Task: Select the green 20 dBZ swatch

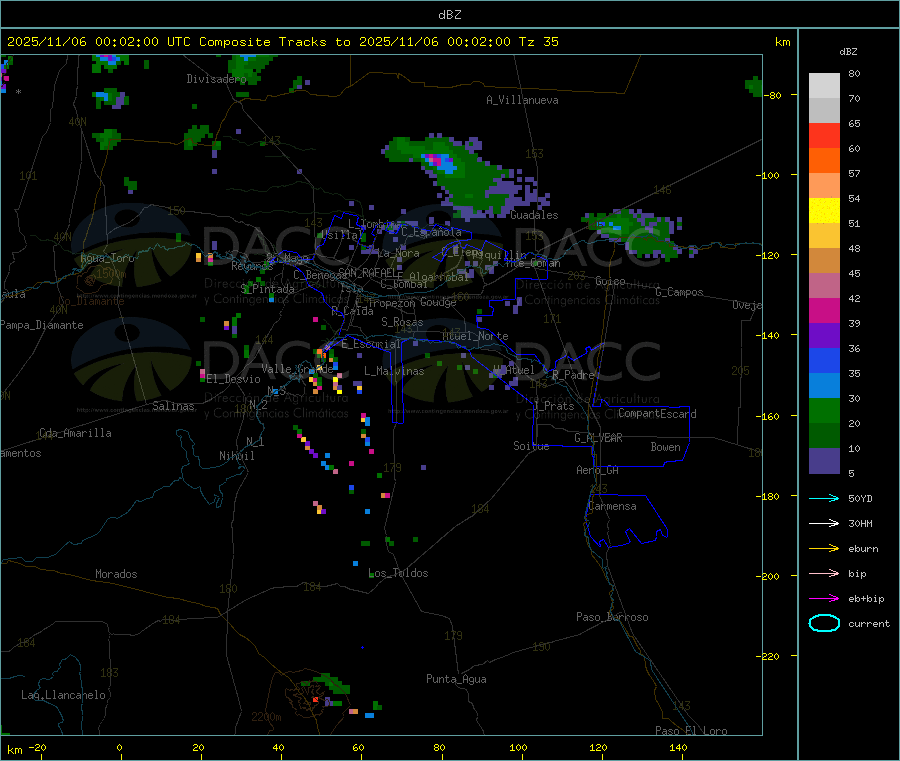Action: pos(824,410)
